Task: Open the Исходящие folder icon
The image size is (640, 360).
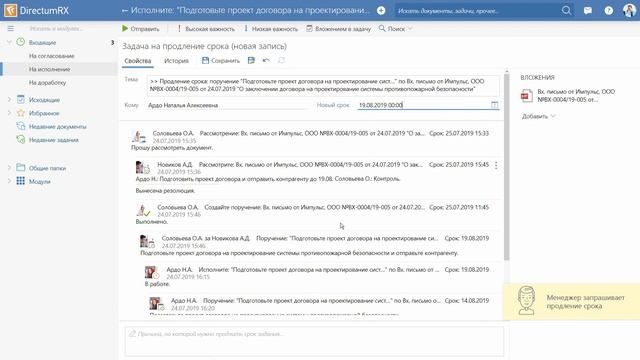Action: coord(21,99)
